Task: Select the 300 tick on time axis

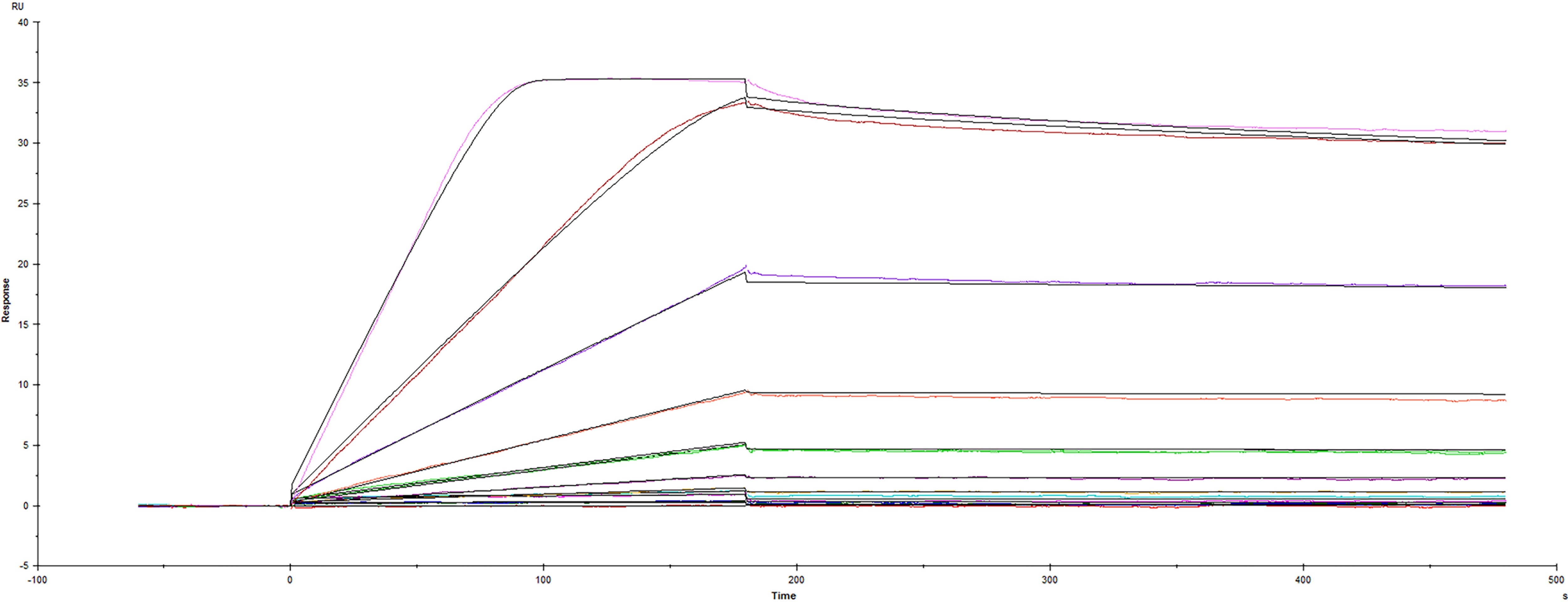Action: tap(1049, 580)
